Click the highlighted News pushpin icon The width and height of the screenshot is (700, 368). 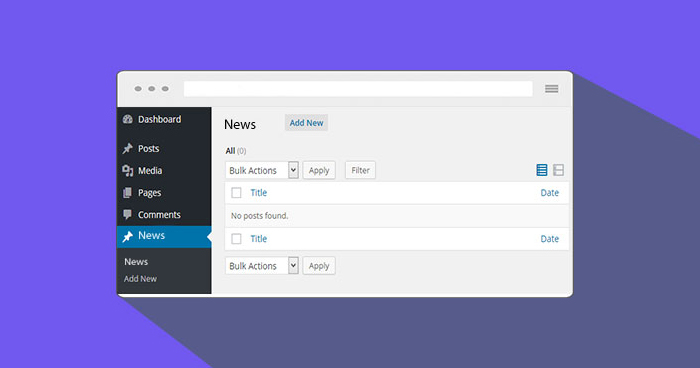(x=128, y=236)
